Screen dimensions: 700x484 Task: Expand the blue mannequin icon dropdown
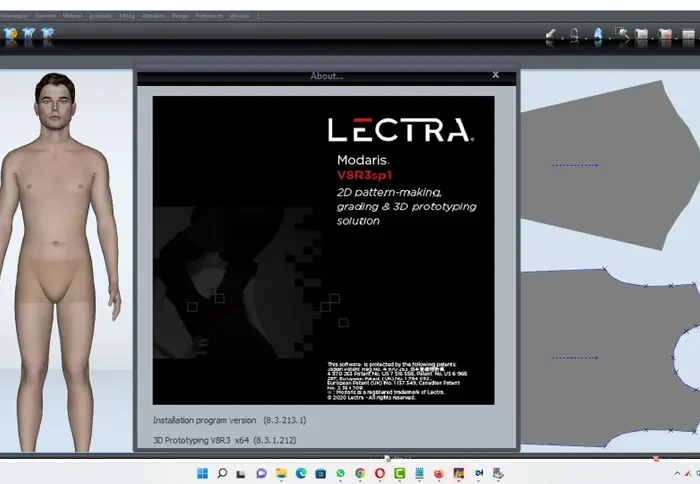[609, 38]
